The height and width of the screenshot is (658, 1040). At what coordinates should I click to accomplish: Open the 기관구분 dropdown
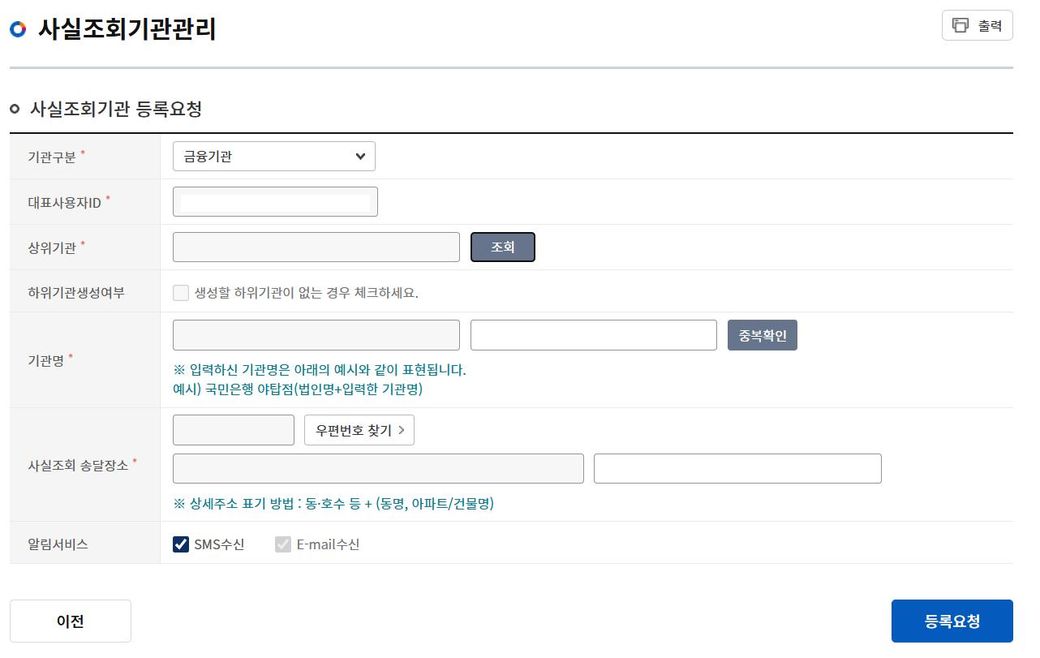[273, 156]
